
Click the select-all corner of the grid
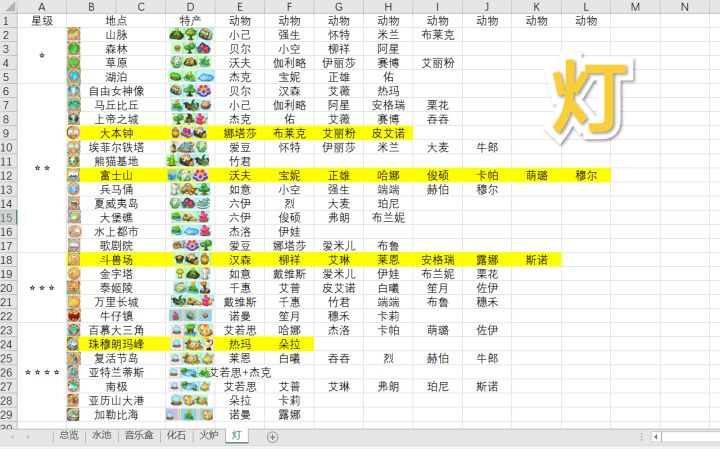[8, 6]
